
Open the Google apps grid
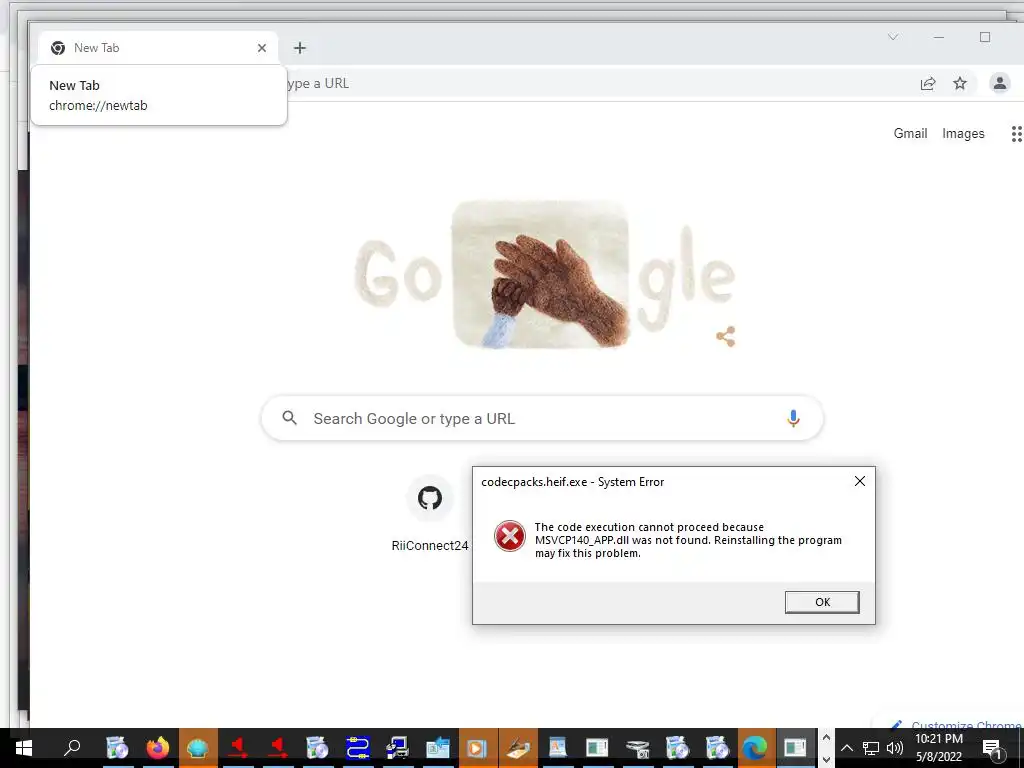[1016, 134]
